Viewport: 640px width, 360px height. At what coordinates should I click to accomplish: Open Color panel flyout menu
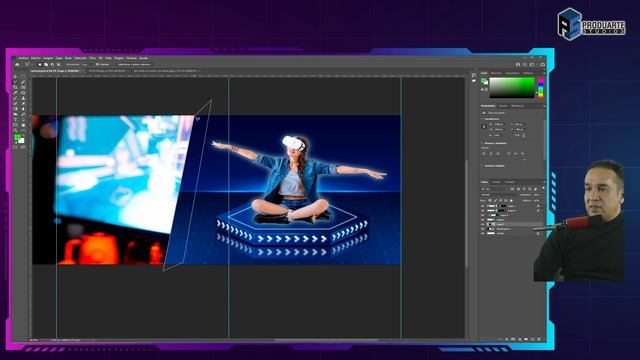pos(544,73)
